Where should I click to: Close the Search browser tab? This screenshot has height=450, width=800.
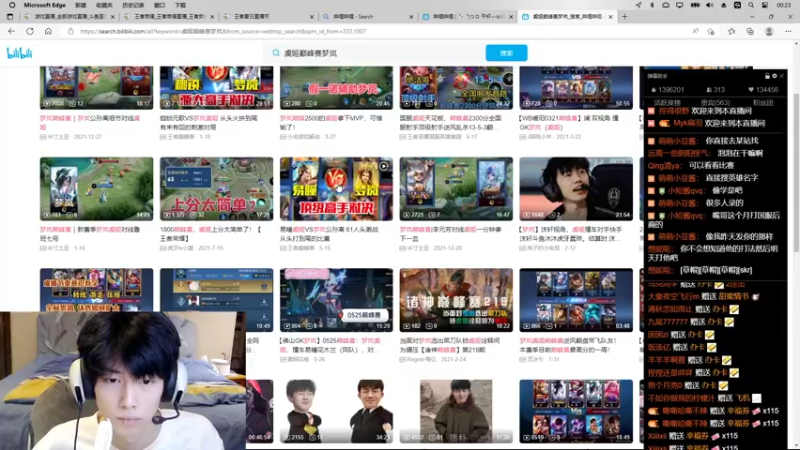[x=411, y=16]
